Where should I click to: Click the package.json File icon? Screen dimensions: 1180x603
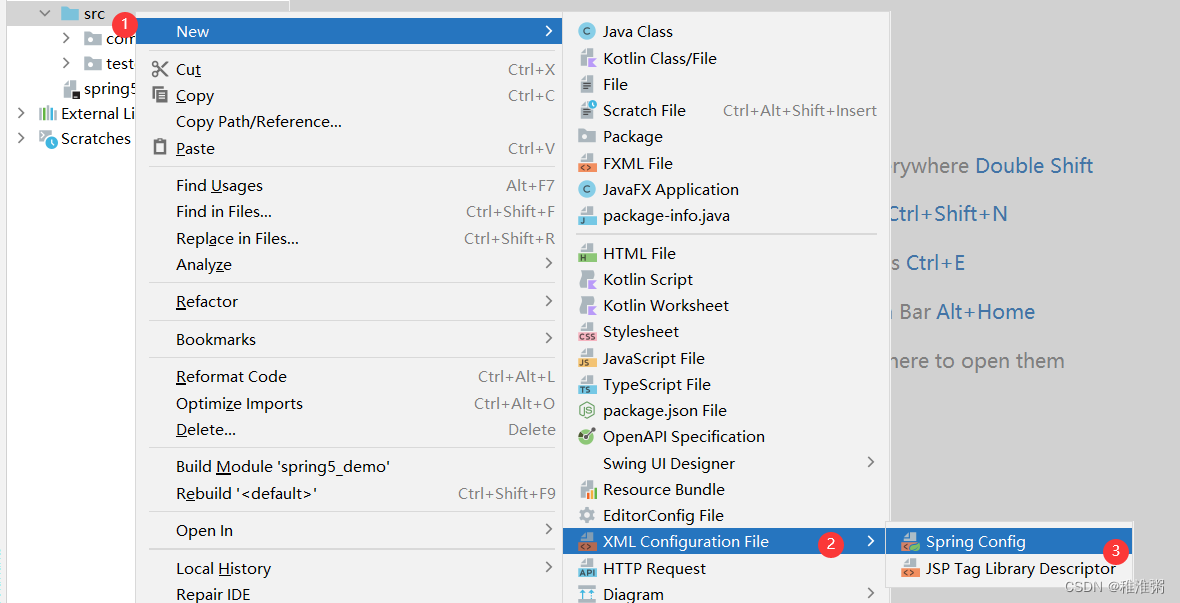click(x=587, y=410)
